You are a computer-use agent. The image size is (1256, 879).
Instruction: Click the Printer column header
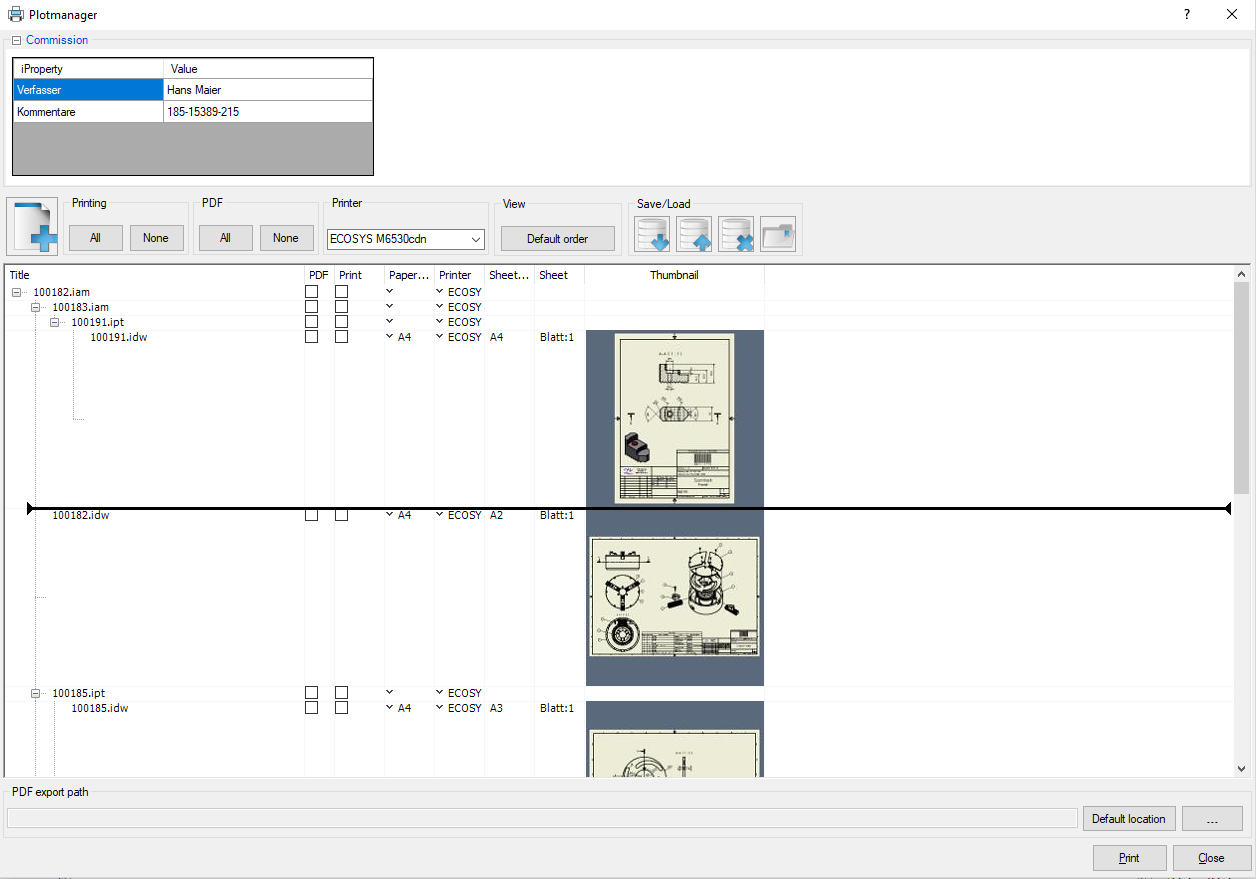(x=459, y=275)
